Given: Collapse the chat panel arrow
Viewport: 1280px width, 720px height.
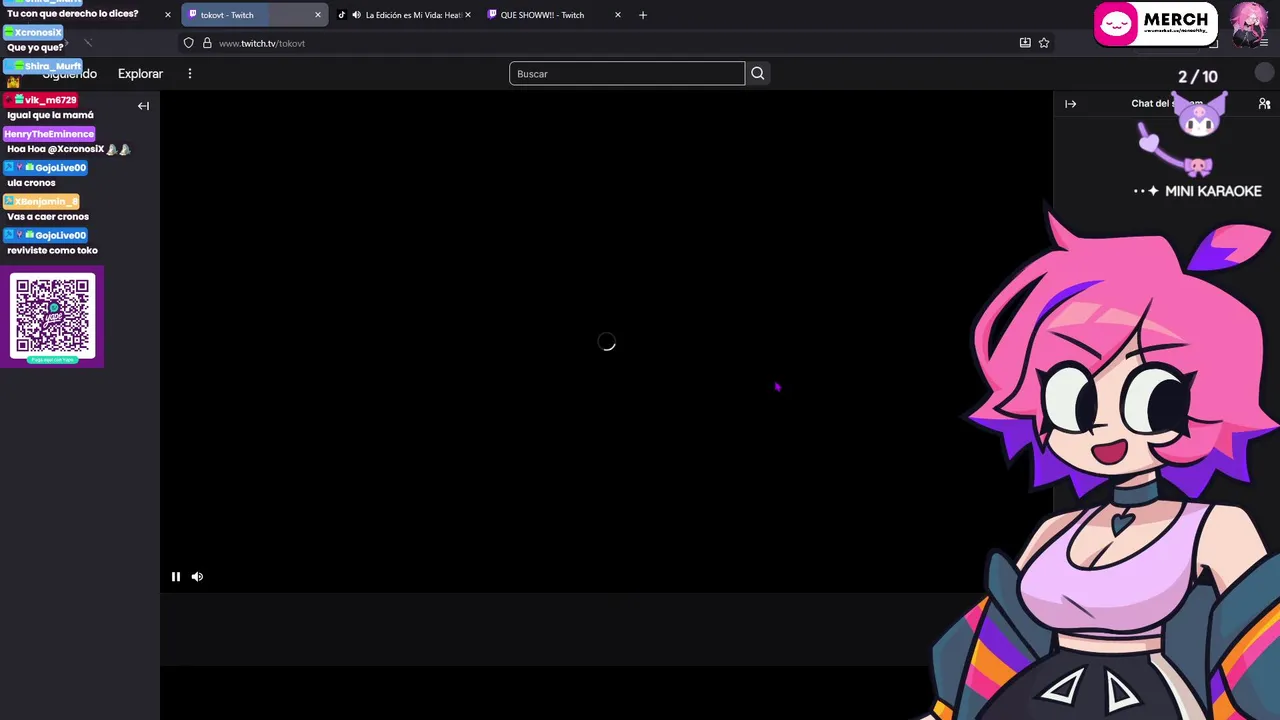Looking at the screenshot, I should point(1070,104).
